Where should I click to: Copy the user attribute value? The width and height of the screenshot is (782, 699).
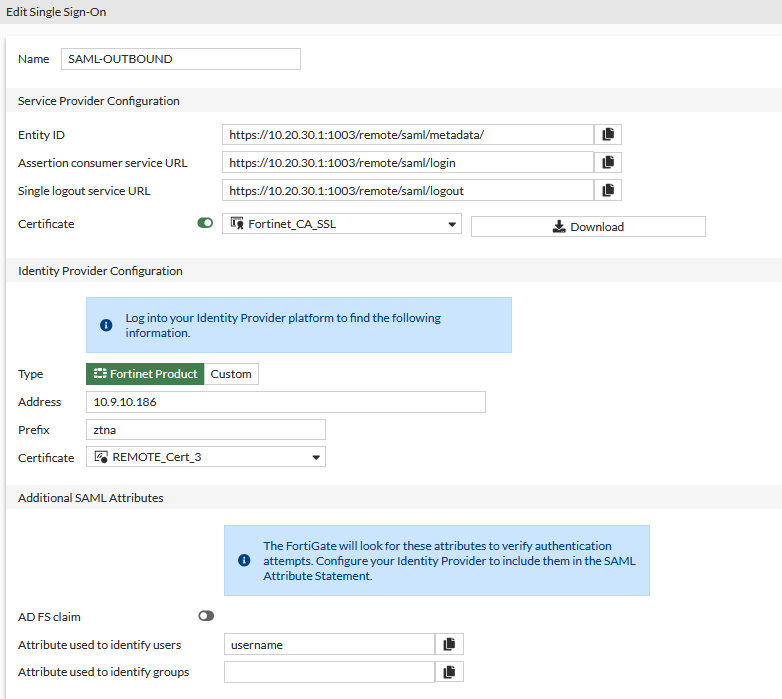tap(449, 644)
